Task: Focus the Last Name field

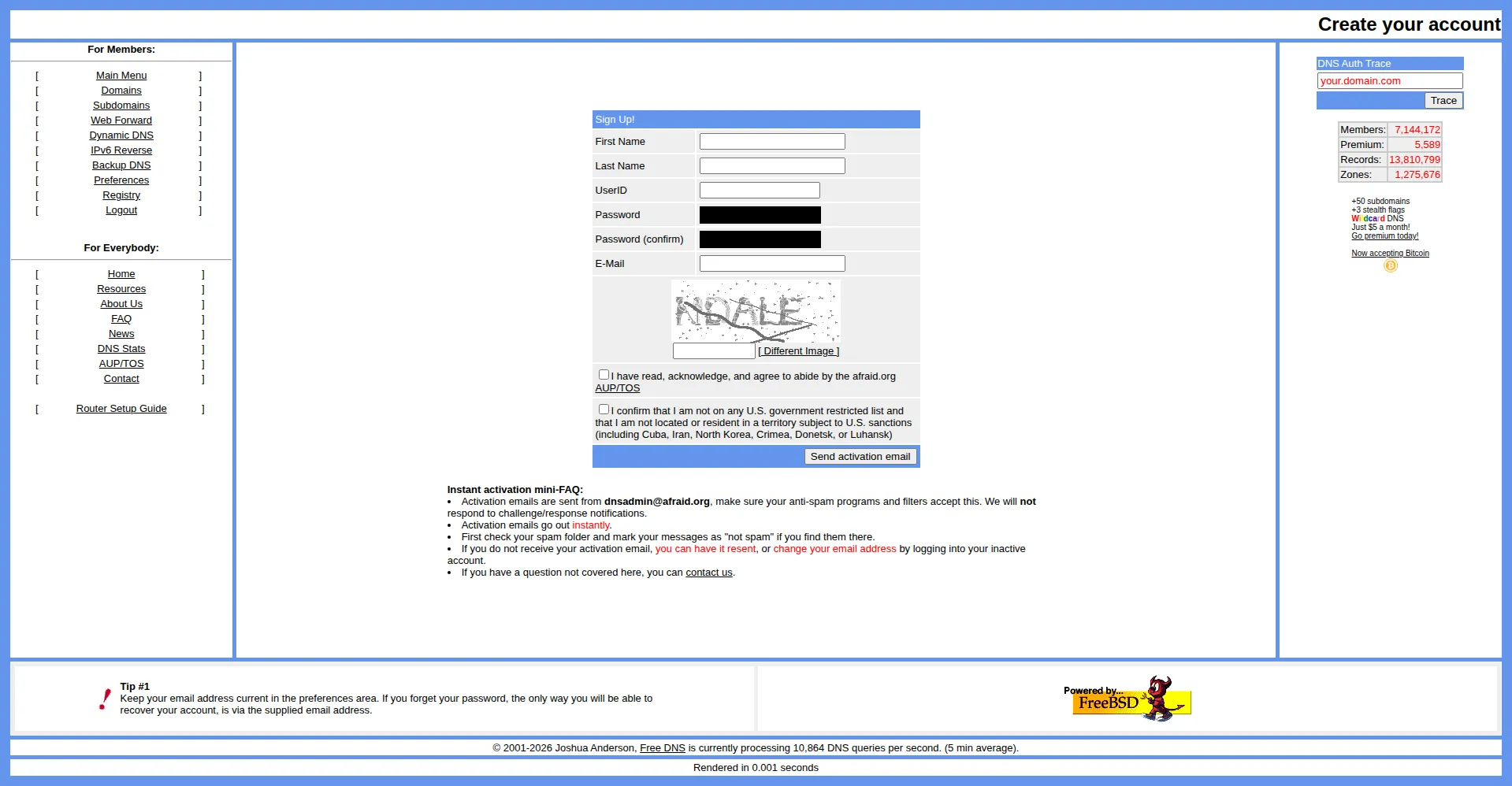Action: click(x=772, y=166)
